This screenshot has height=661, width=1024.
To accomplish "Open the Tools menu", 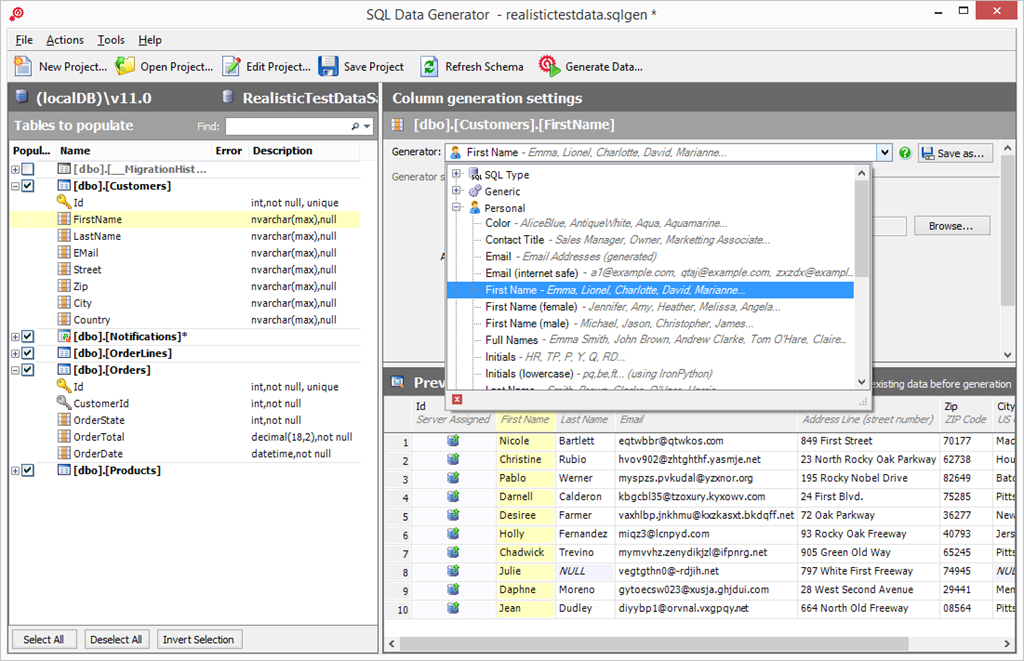I will coord(111,40).
